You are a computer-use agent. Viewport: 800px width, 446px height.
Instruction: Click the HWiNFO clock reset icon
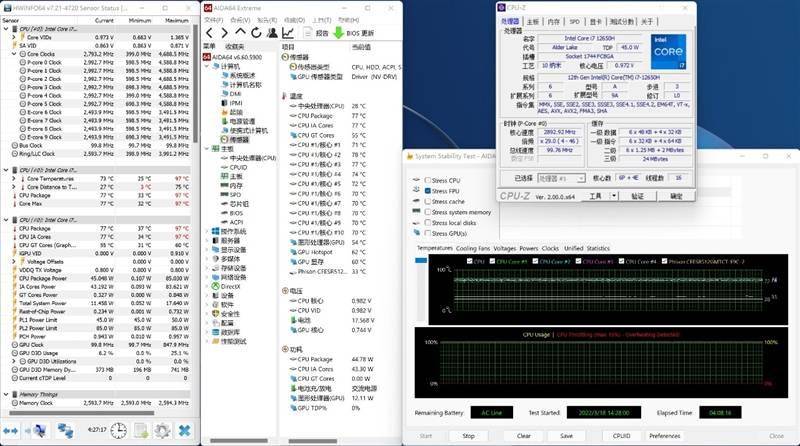pyautogui.click(x=118, y=430)
